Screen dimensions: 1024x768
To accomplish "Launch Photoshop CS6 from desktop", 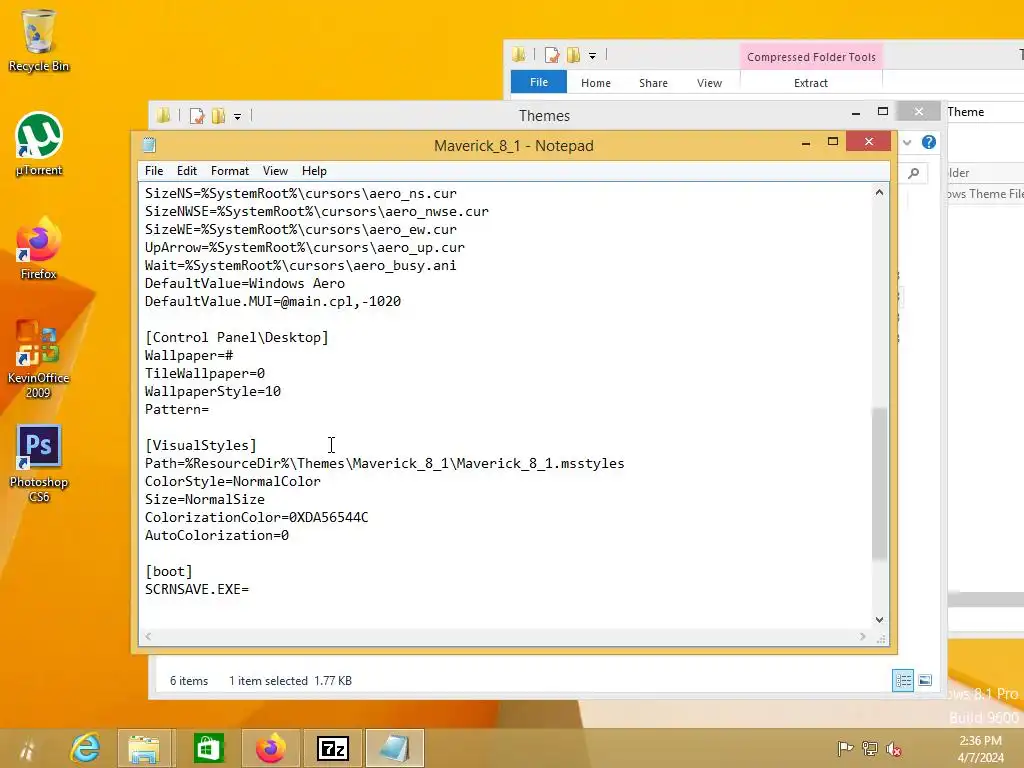I will click(x=38, y=463).
